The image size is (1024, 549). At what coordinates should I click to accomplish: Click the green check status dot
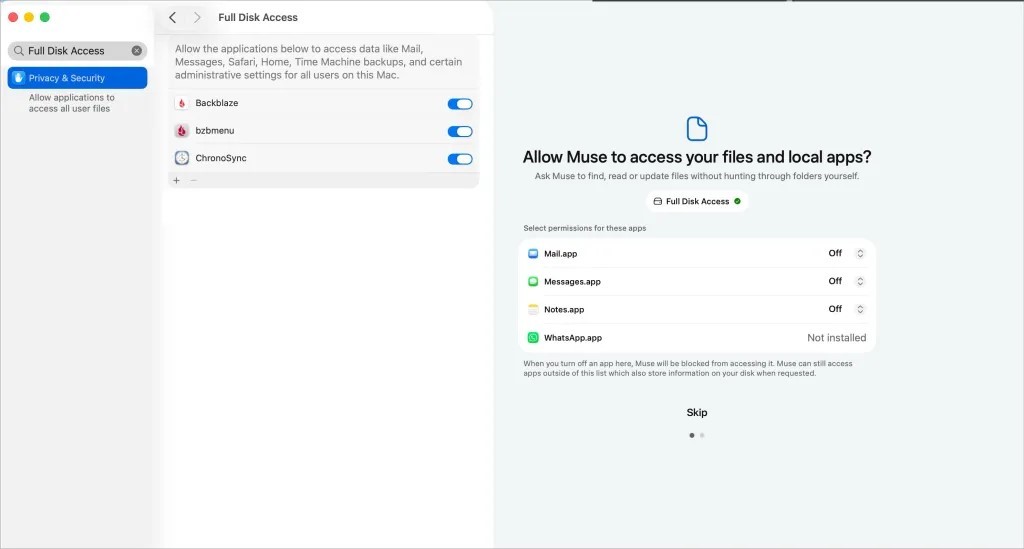tap(737, 202)
